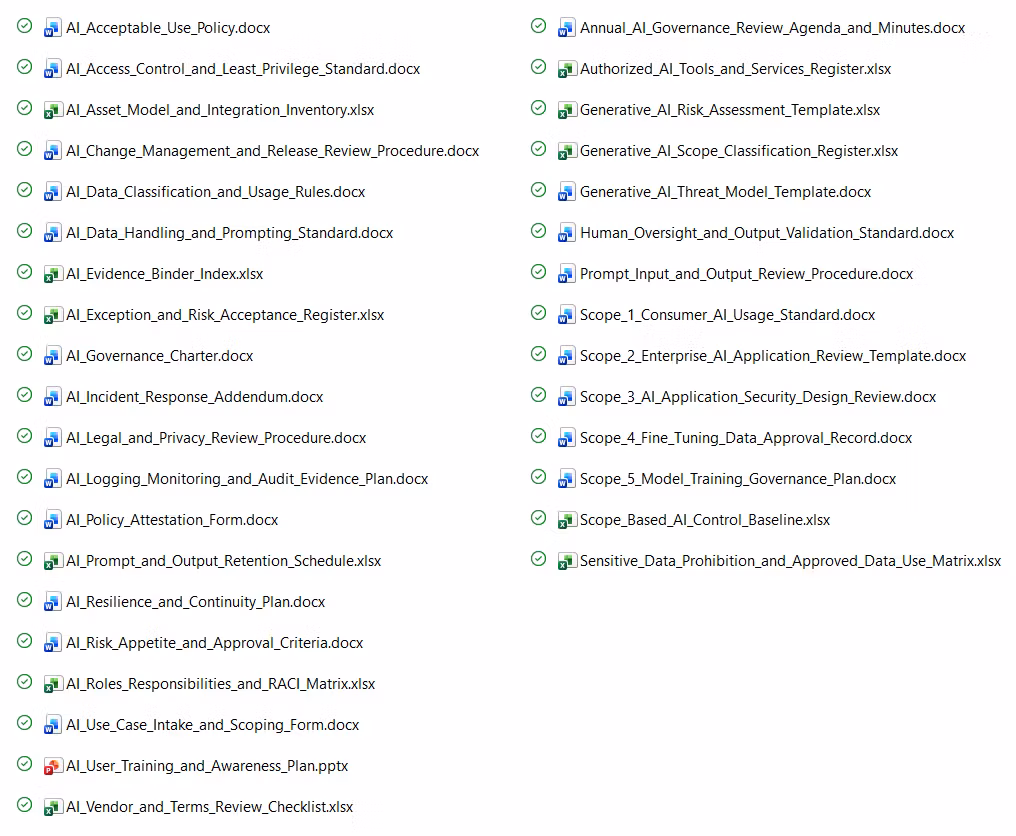Click the Word icon for AI_Governance_Charter.docx
Screen dimensions: 1016x836
pyautogui.click(x=52, y=356)
